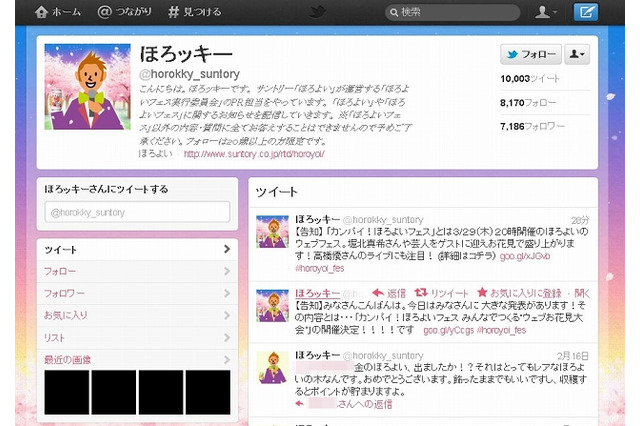640x426 pixels.
Task: Click the chevron on the フォロワー sidebar row
Action: 227,293
